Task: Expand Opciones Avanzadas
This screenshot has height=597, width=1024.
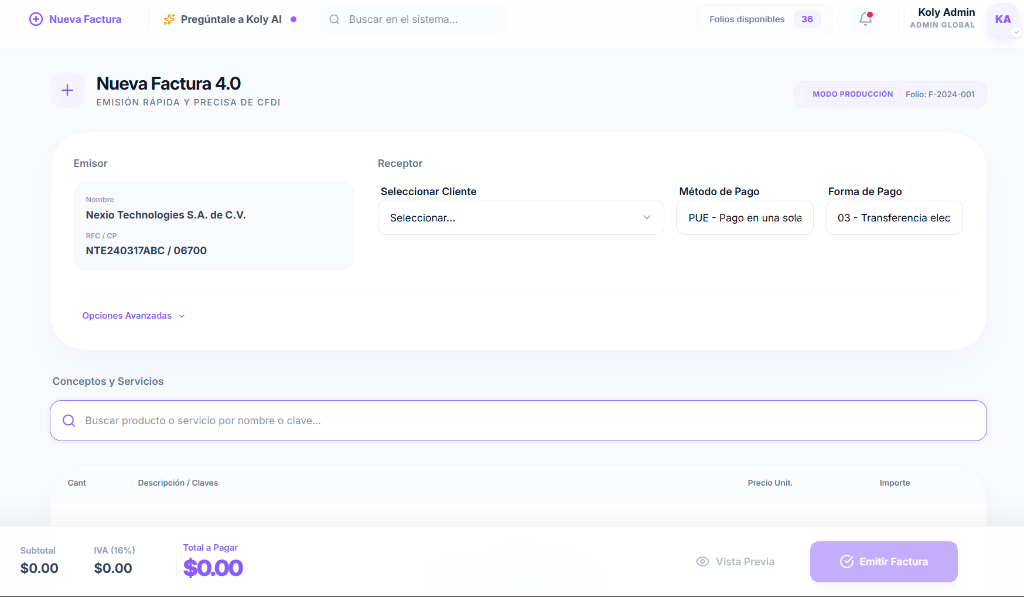Action: tap(133, 315)
